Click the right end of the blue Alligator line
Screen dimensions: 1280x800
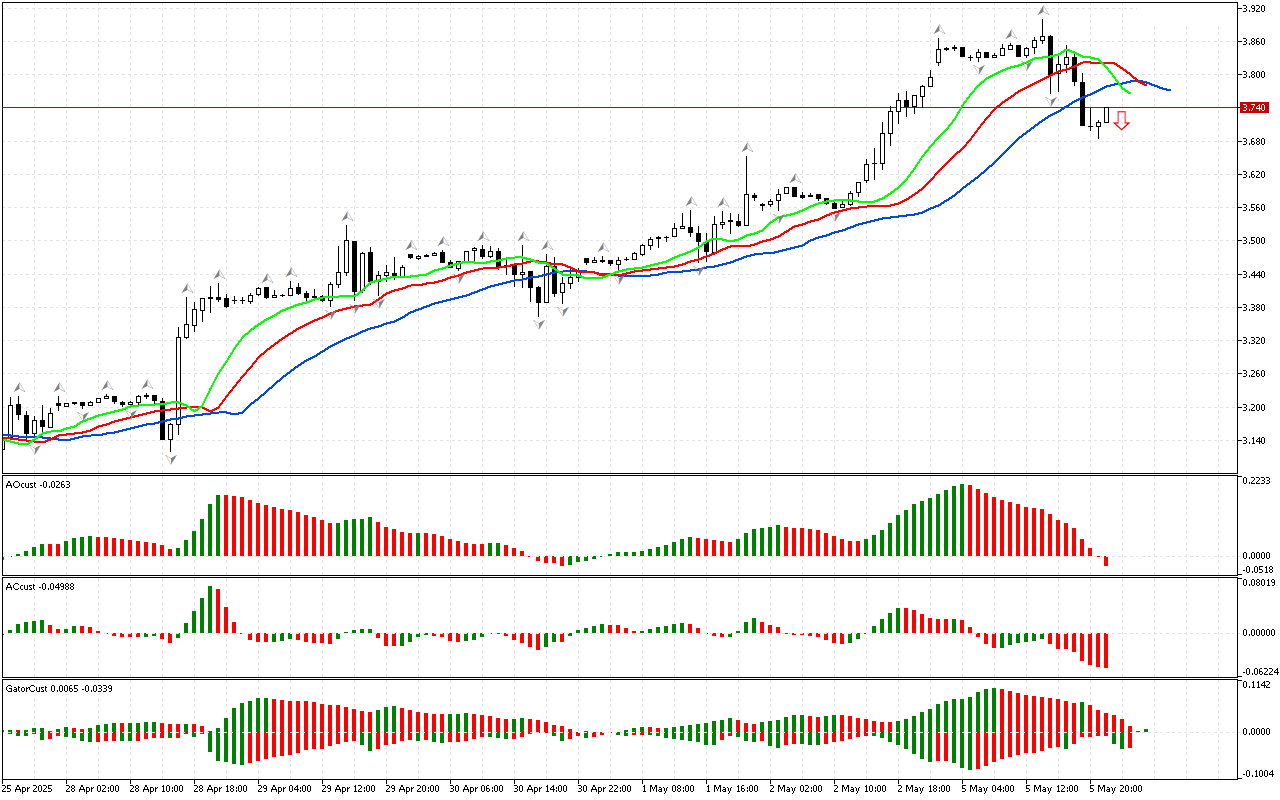click(1168, 90)
